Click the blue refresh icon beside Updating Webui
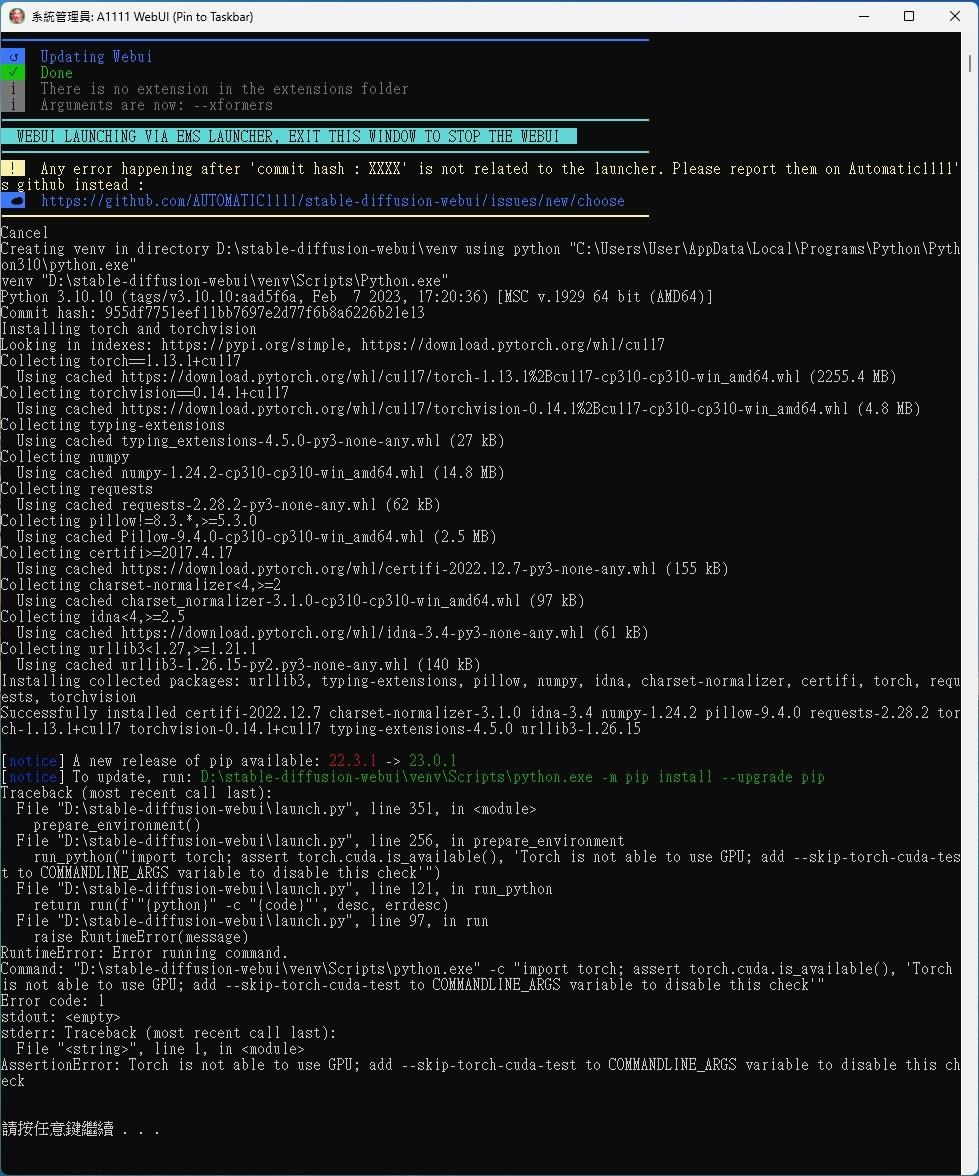The width and height of the screenshot is (979, 1176). click(12, 57)
